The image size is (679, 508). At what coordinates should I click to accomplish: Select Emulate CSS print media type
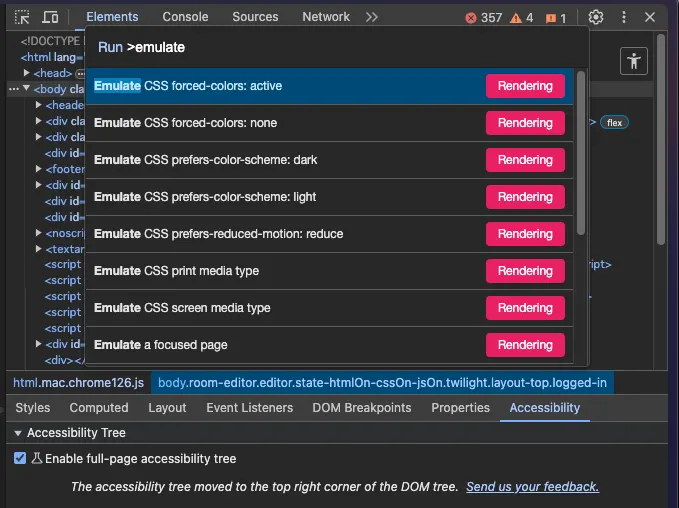pos(330,271)
